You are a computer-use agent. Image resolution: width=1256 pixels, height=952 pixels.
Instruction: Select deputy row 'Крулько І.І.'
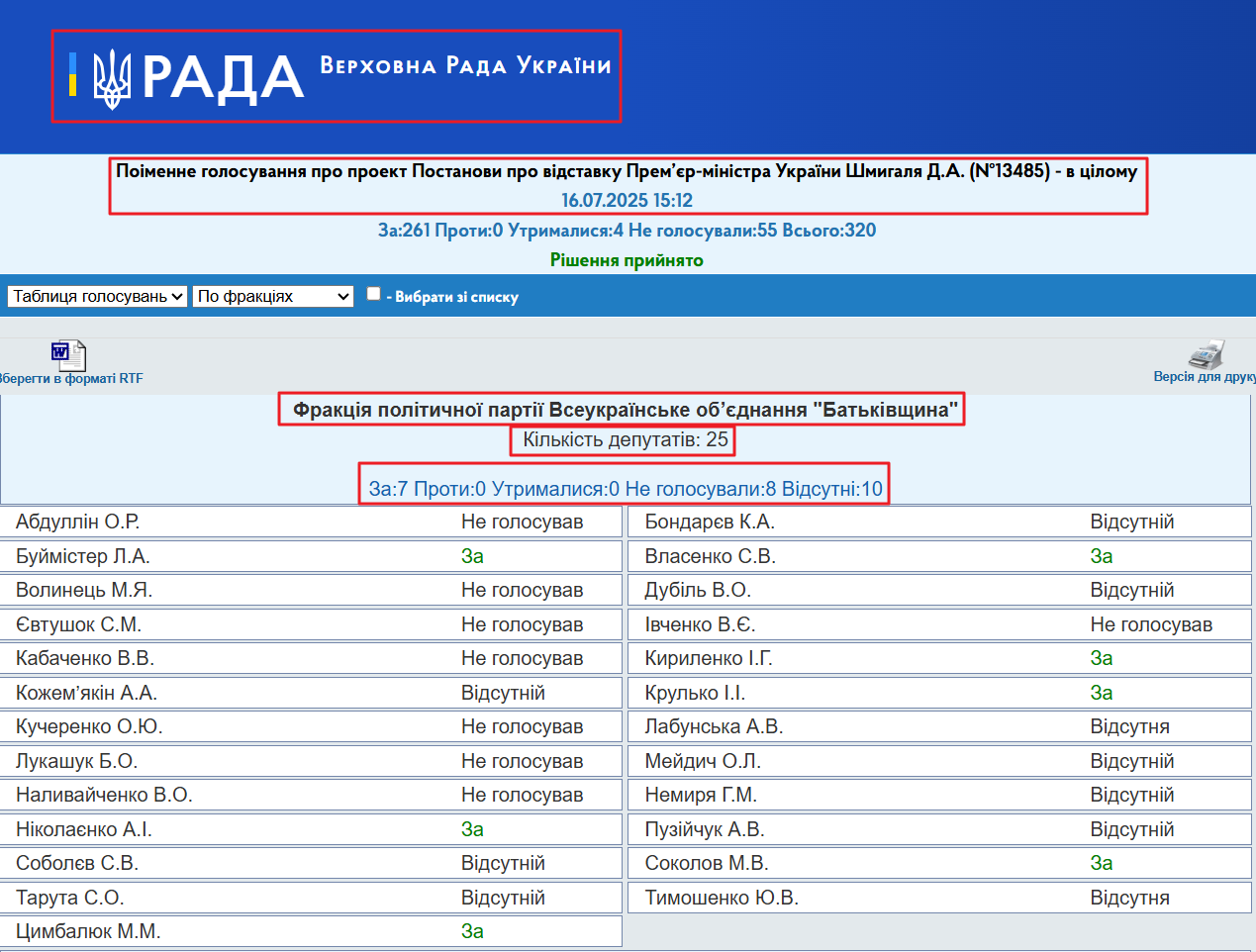pos(940,693)
